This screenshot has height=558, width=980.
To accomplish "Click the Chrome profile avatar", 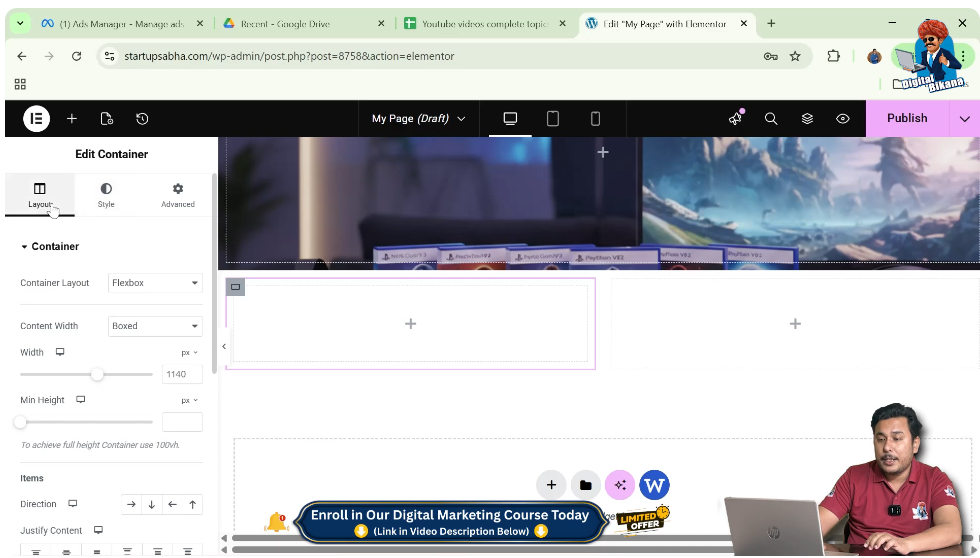I will pos(874,57).
